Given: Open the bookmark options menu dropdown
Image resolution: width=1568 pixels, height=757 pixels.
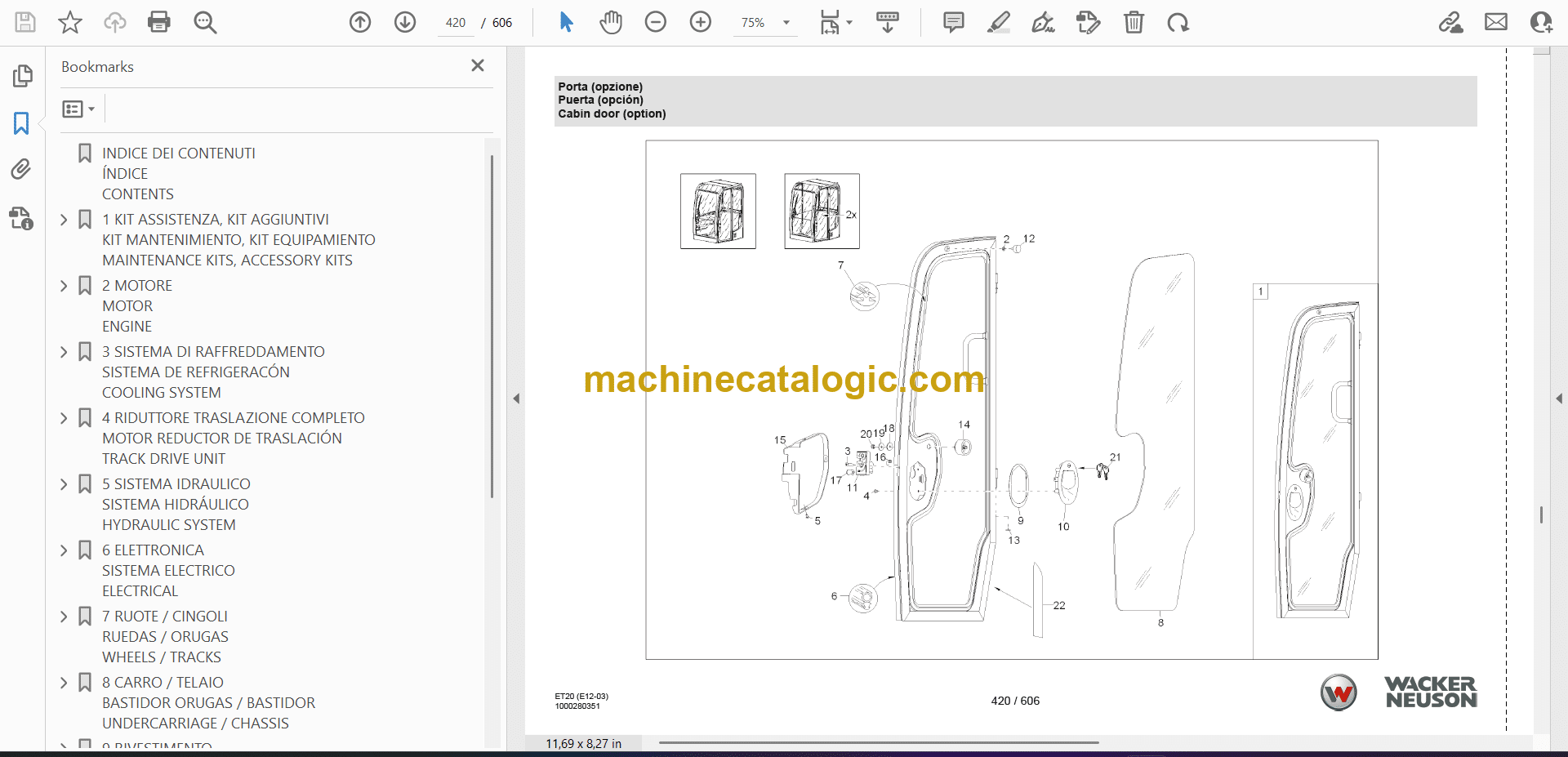Looking at the screenshot, I should 78,109.
